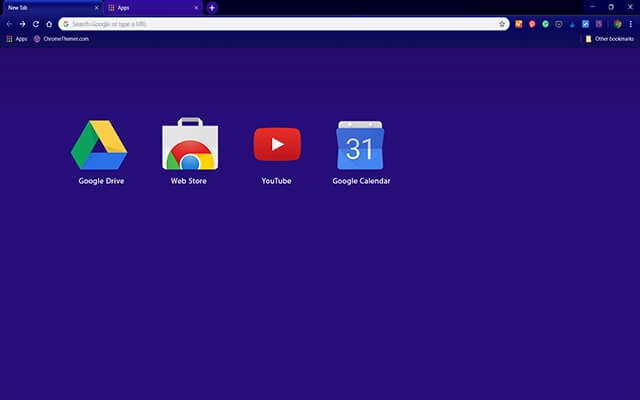Close the Apps tab
The width and height of the screenshot is (640, 400).
pyautogui.click(x=196, y=8)
